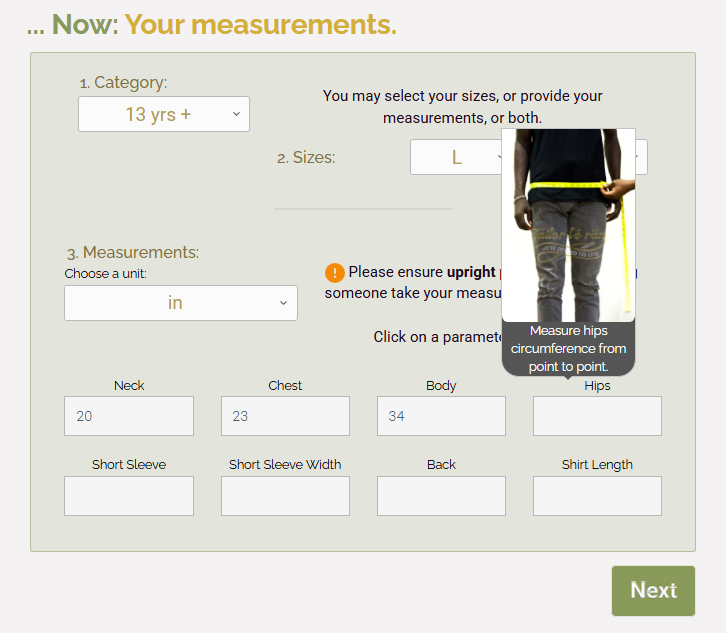Click the hips measurement photo
The width and height of the screenshot is (726, 633).
[x=568, y=225]
